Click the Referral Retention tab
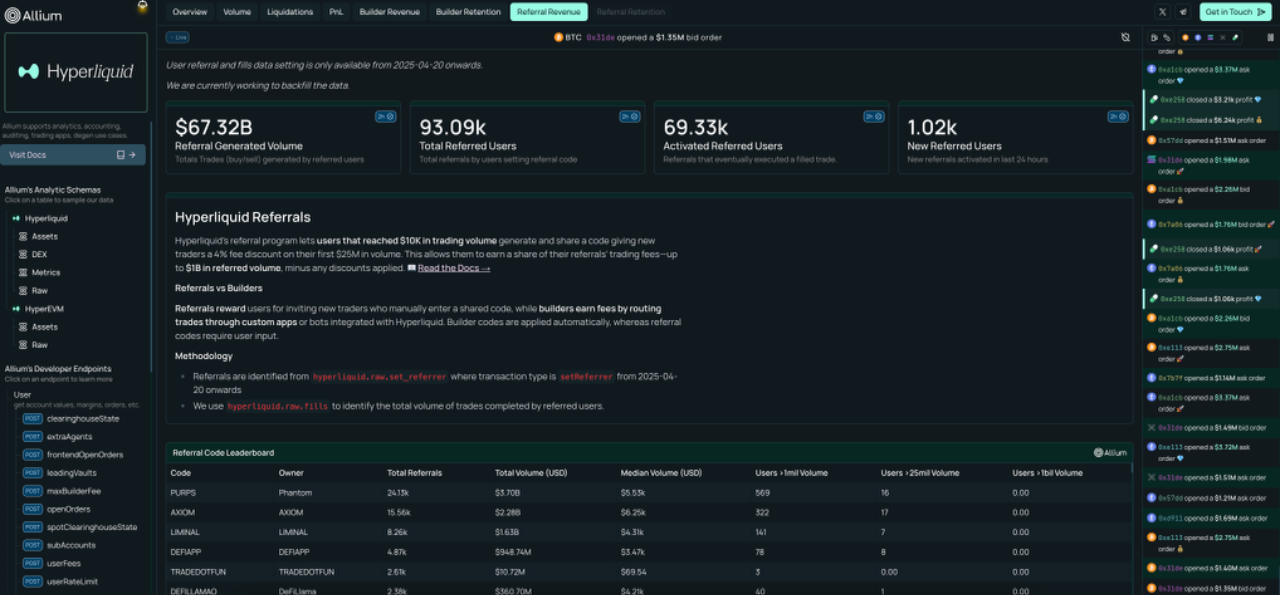This screenshot has height=595, width=1280. point(630,12)
